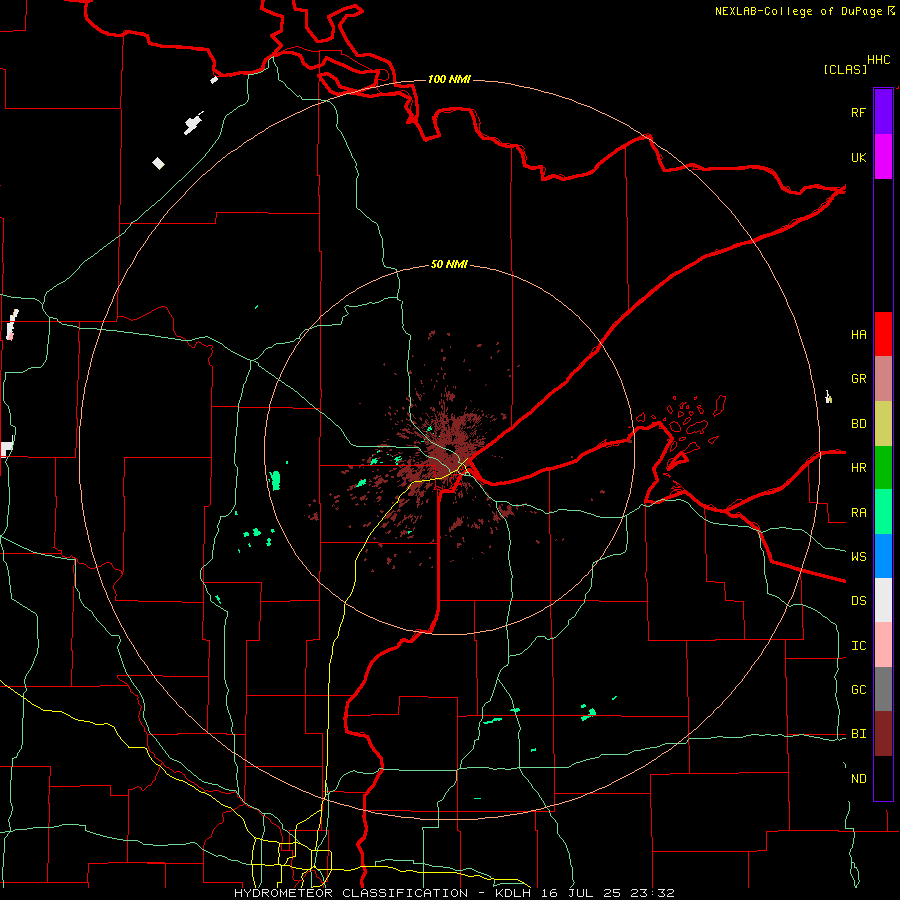Image resolution: width=900 pixels, height=900 pixels.
Task: Click the GC legend label
Action: 858,690
